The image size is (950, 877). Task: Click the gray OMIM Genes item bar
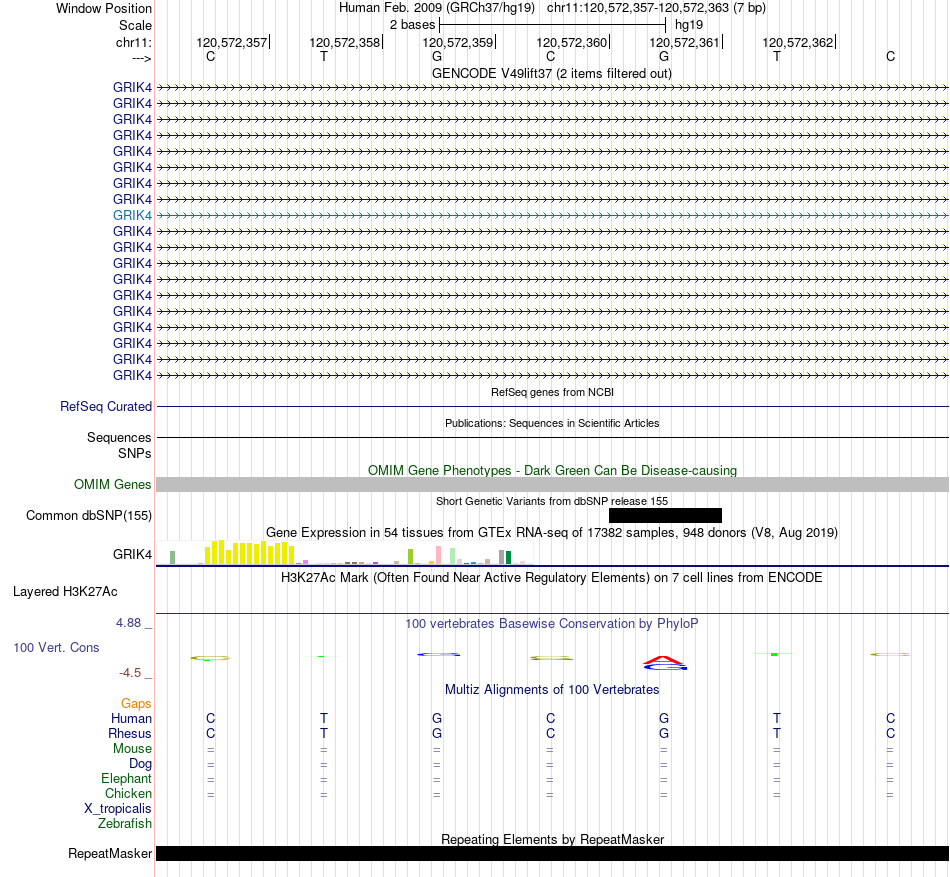click(x=553, y=485)
